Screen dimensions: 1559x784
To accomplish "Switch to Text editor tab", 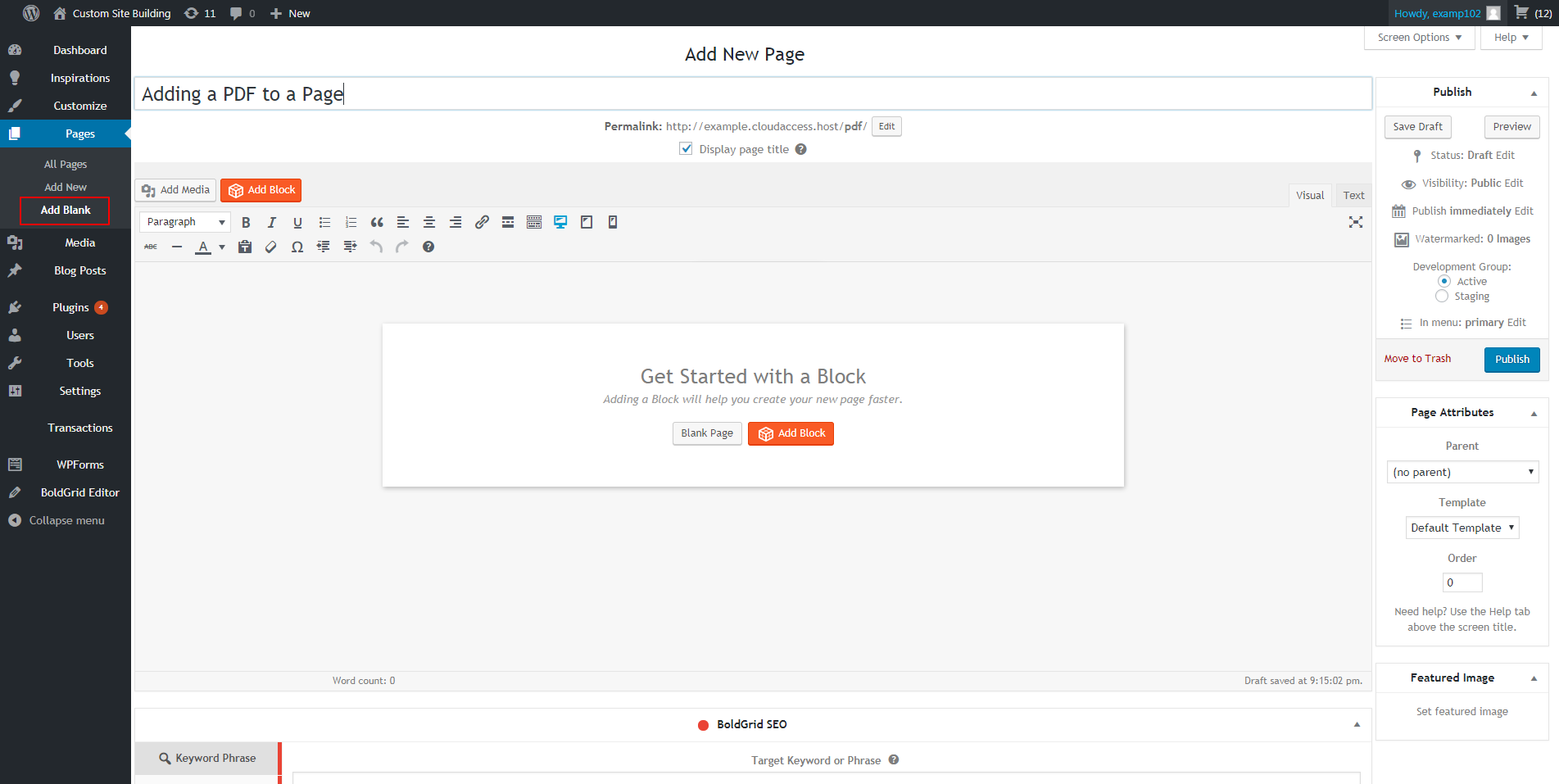I will (1354, 195).
